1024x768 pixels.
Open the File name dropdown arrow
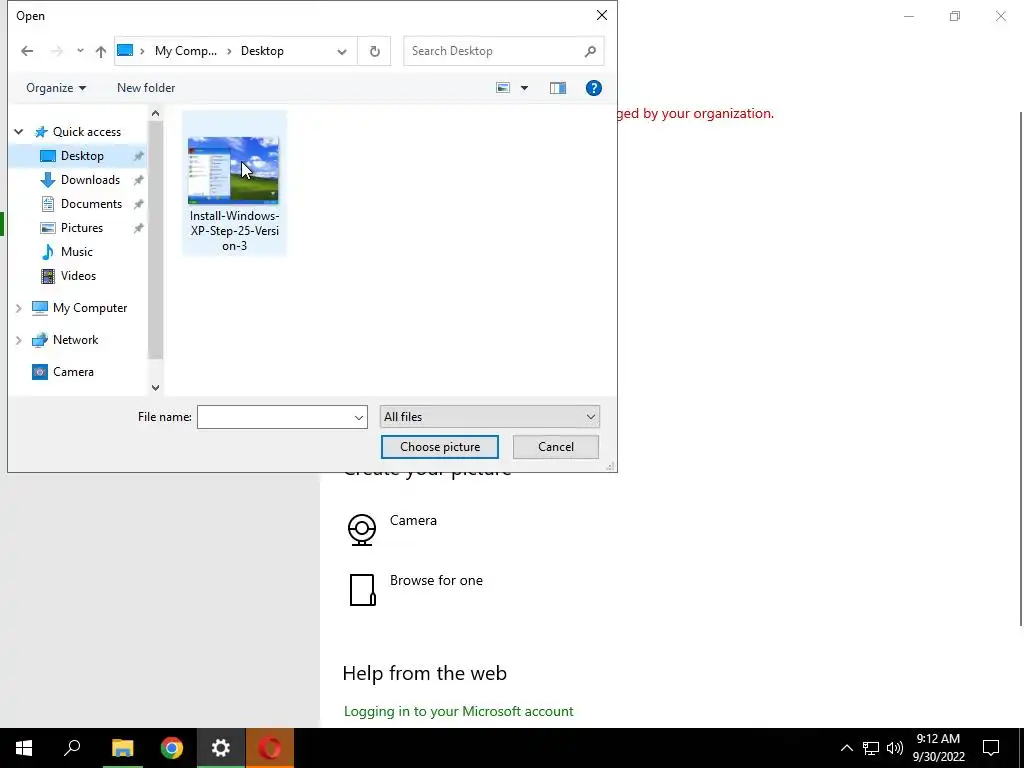[x=359, y=417]
